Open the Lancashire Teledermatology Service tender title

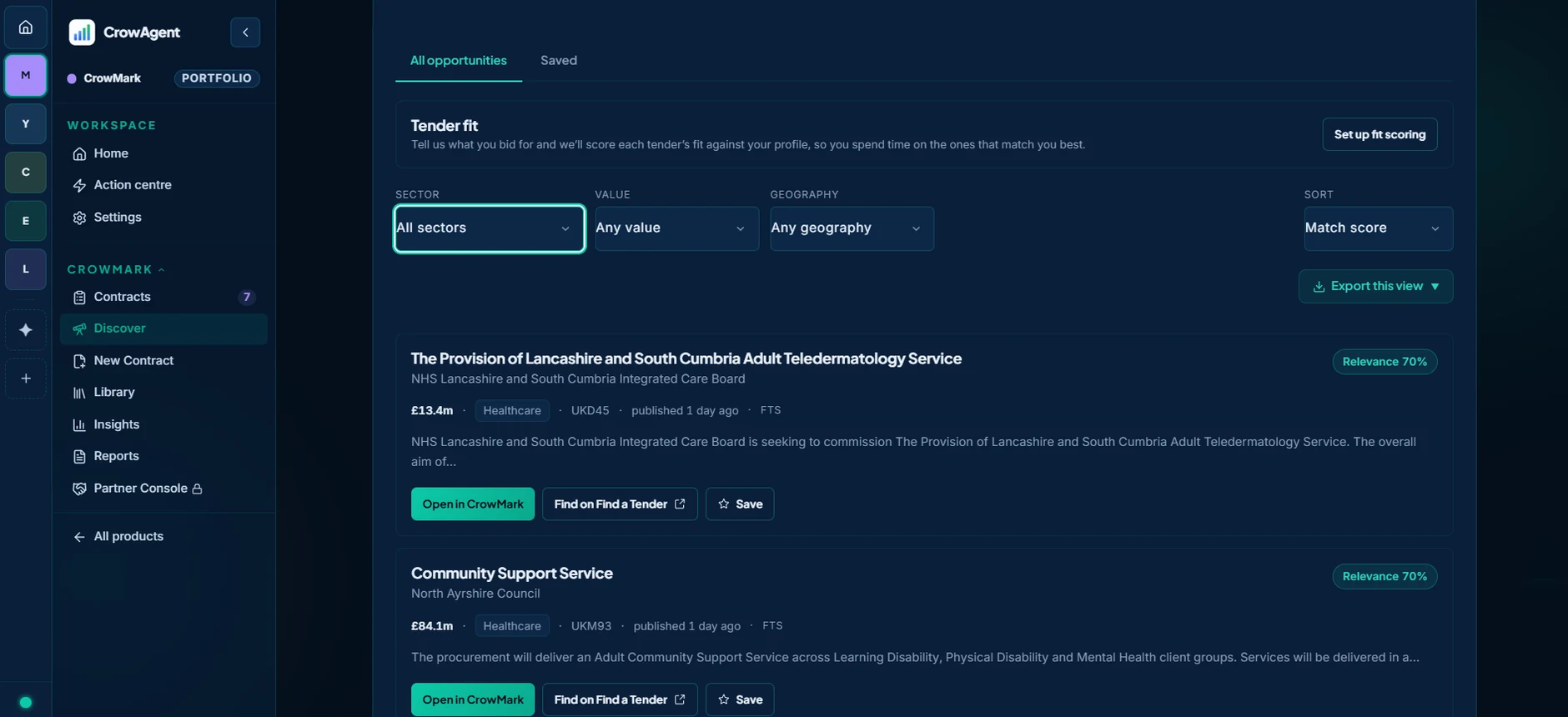tap(686, 358)
